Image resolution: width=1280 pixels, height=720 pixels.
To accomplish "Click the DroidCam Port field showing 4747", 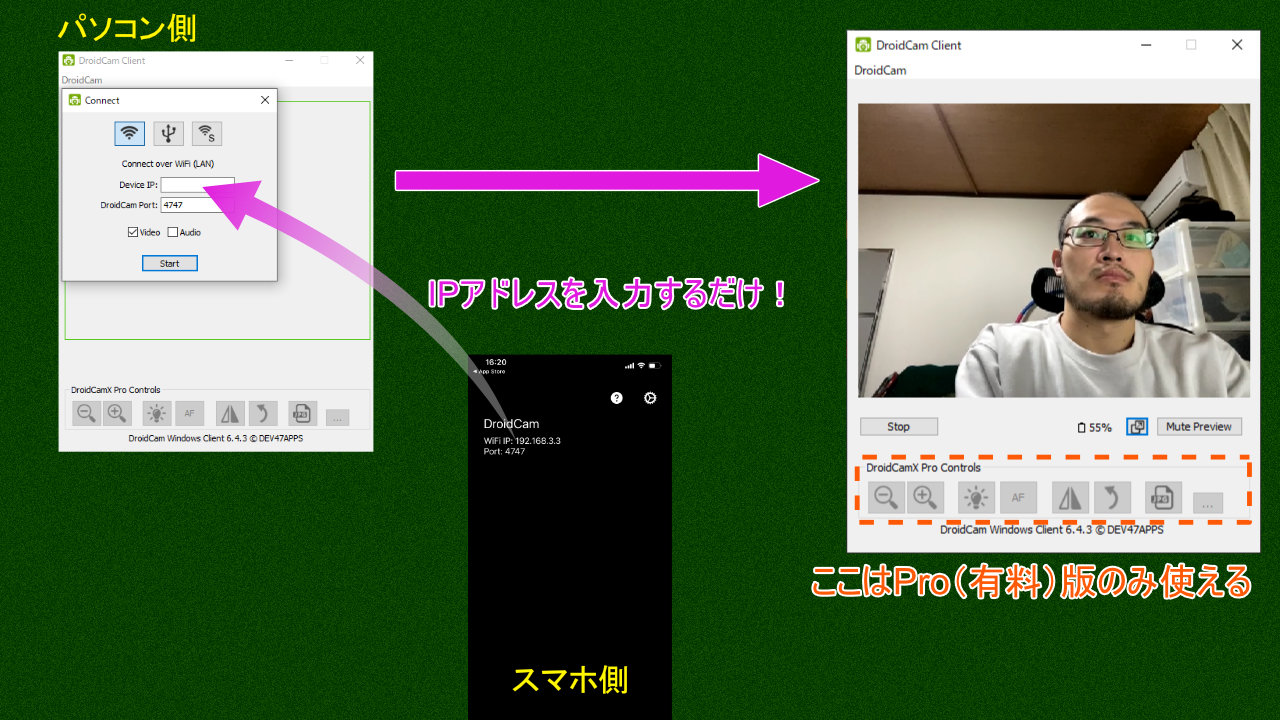I will (197, 205).
